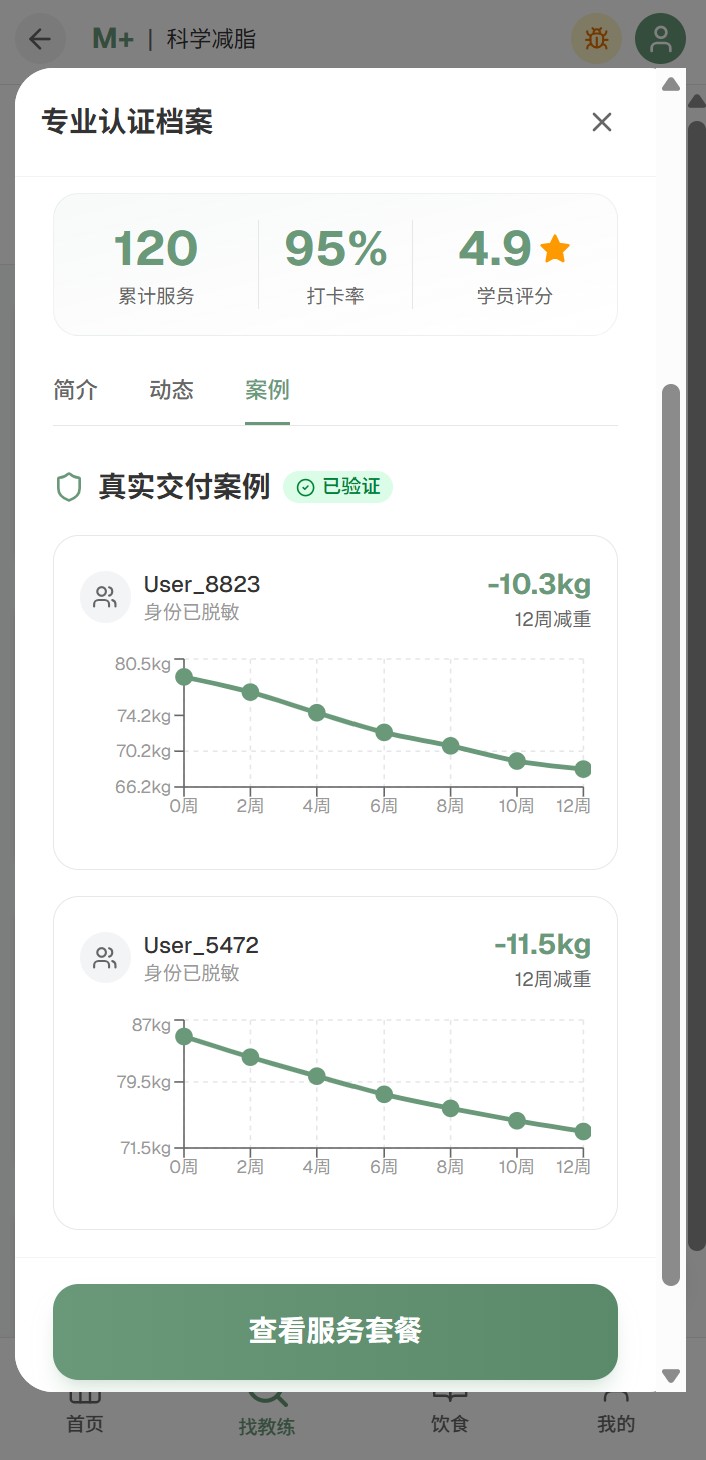
Task: Select User_8823's avatar icon
Action: pyautogui.click(x=105, y=596)
